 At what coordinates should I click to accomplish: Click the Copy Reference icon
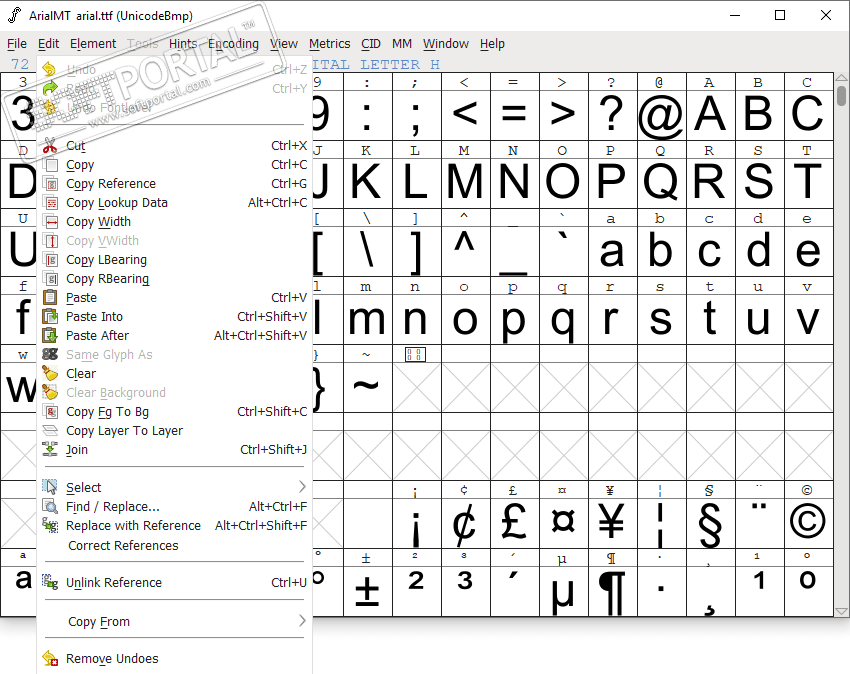[x=50, y=184]
